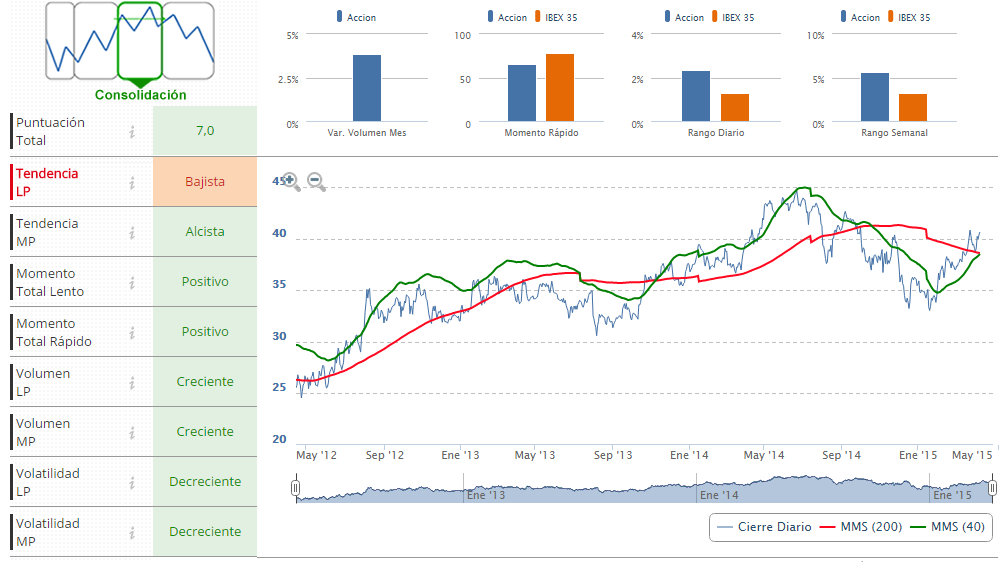The height and width of the screenshot is (562, 1004).
Task: Click the right handle of the range navigator
Action: 993,488
